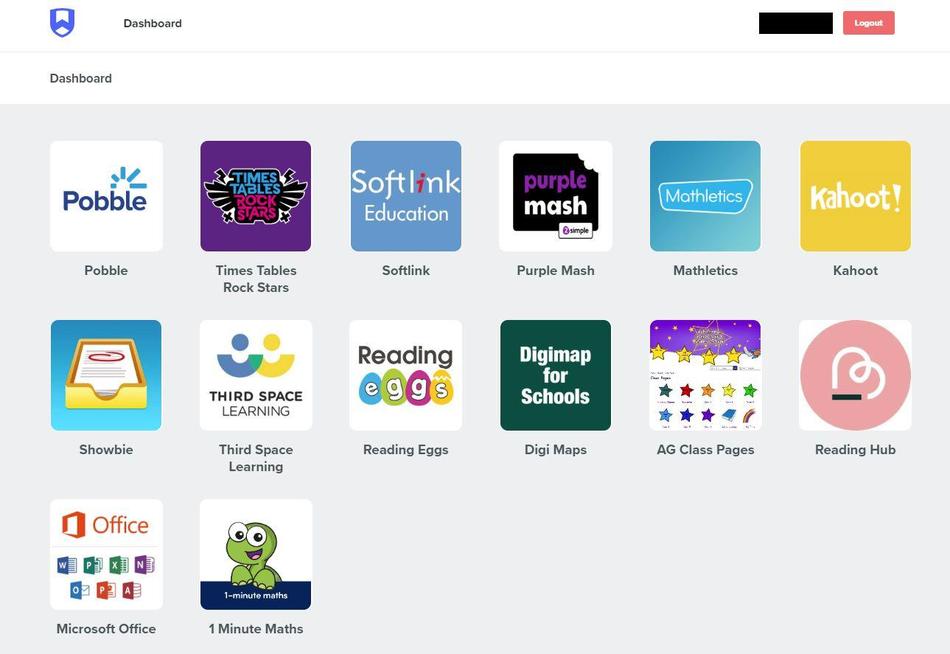Open the Microsoft Office tile
This screenshot has width=950, height=654.
coord(106,555)
